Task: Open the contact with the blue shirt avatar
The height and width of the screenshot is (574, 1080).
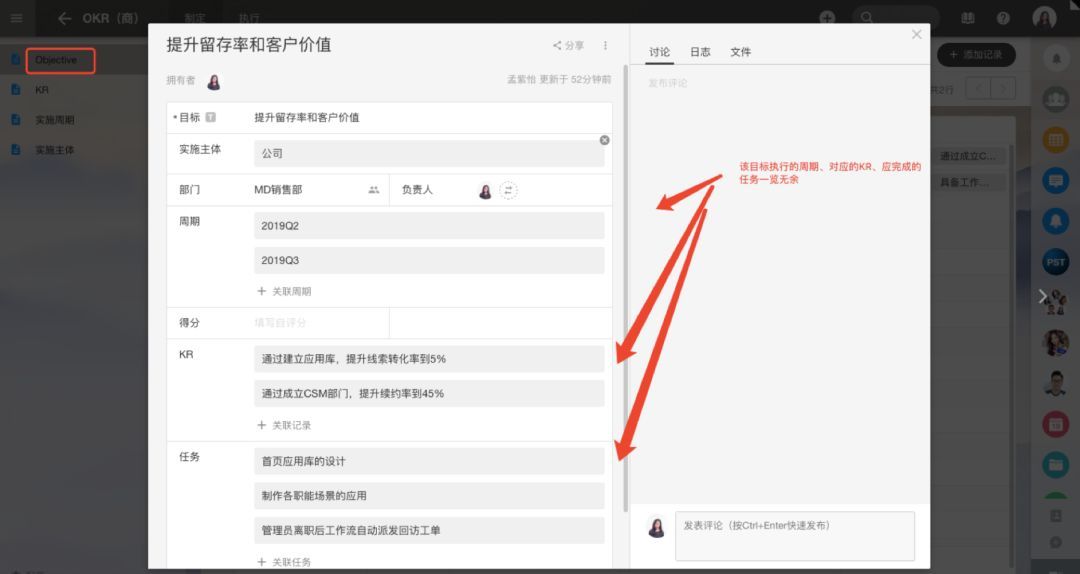Action: click(x=1055, y=384)
